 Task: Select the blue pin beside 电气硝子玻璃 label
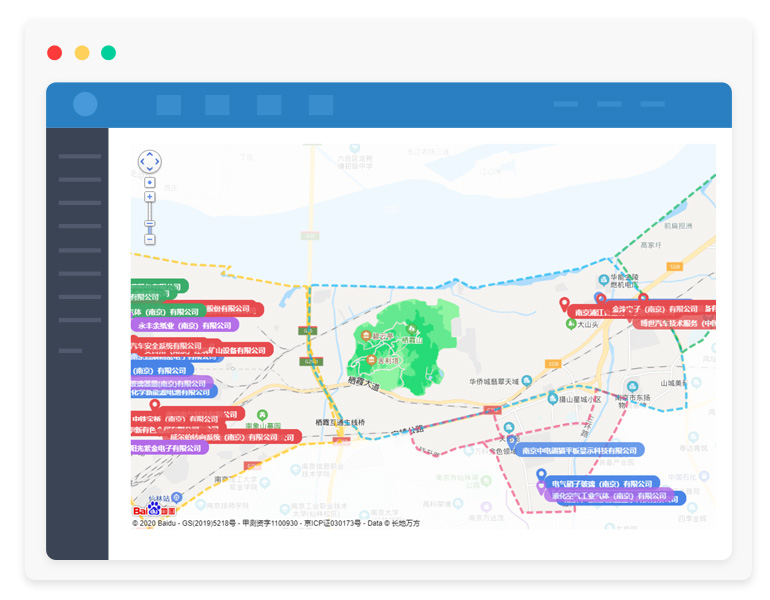coord(541,475)
